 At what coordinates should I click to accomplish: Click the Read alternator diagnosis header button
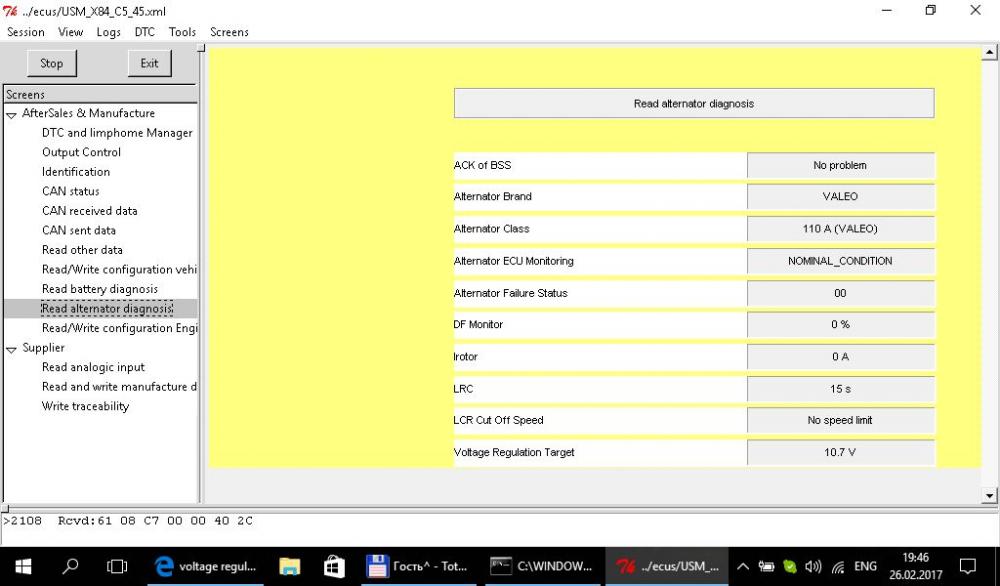[x=694, y=103]
